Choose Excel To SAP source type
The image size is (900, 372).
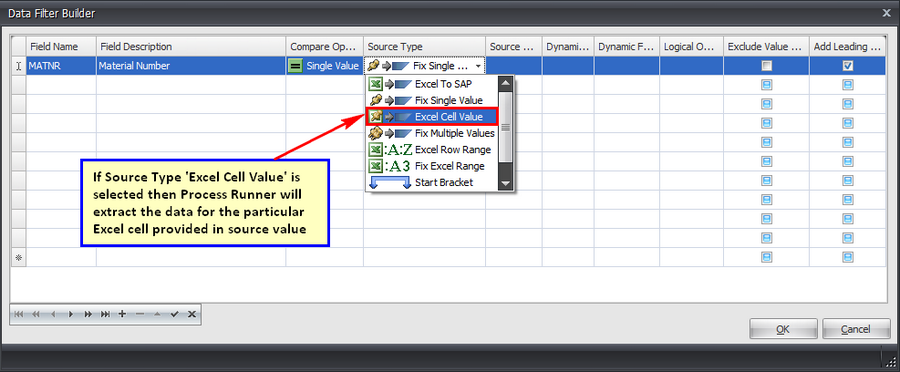432,84
